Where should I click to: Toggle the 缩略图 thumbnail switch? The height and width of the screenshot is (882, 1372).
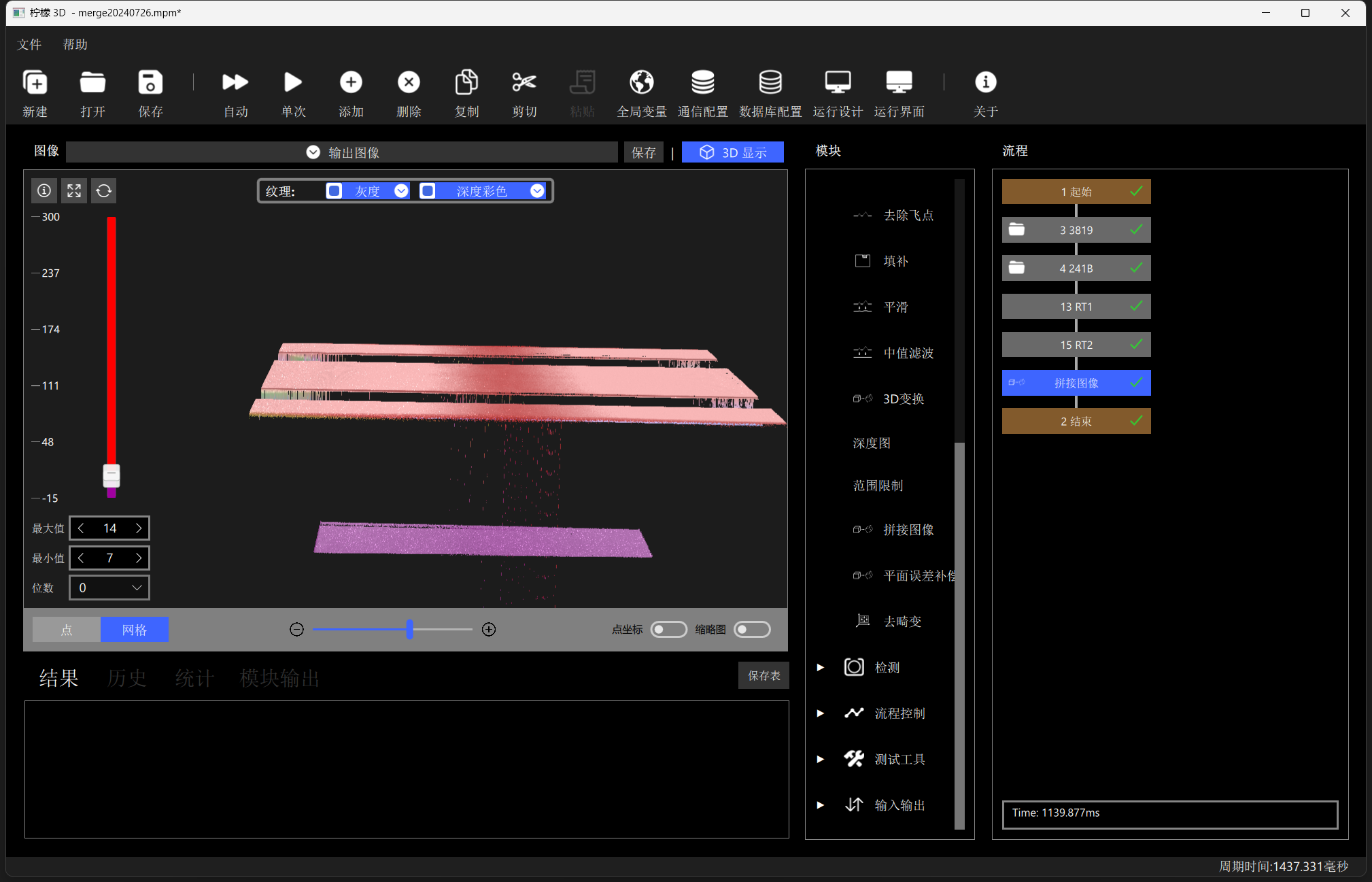pyautogui.click(x=752, y=629)
